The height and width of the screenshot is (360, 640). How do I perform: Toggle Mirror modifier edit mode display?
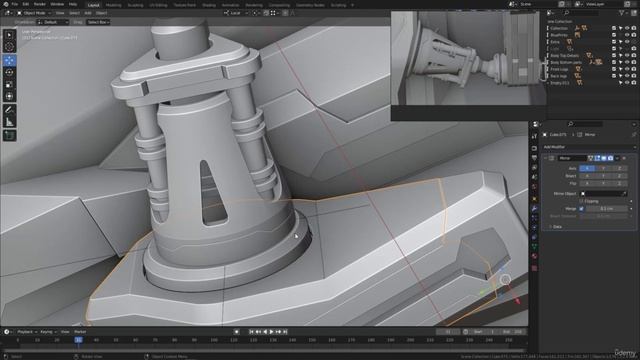tap(598, 158)
